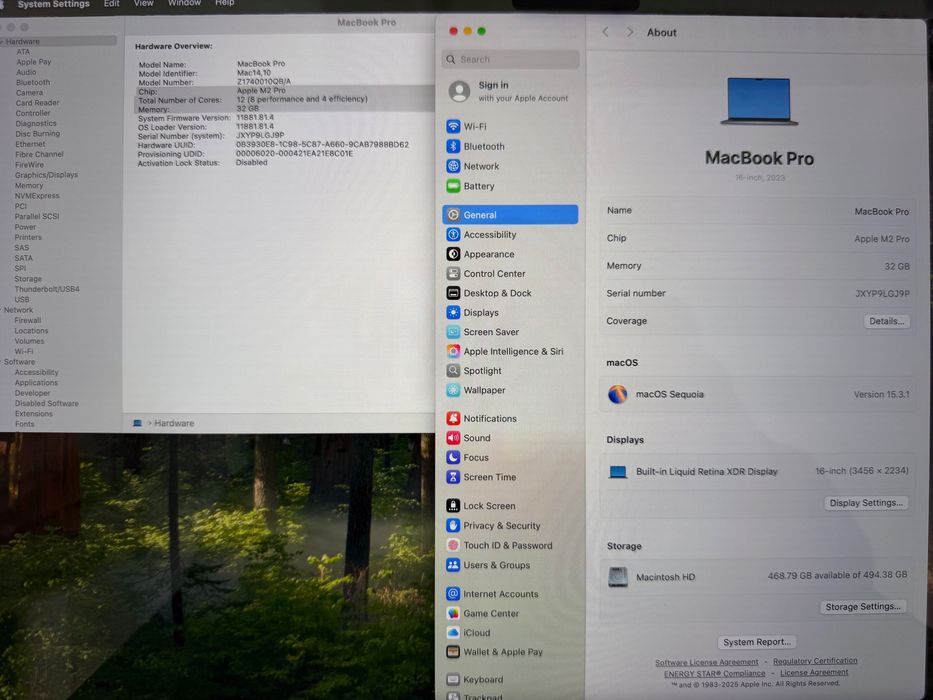Open the View menu

(x=143, y=4)
